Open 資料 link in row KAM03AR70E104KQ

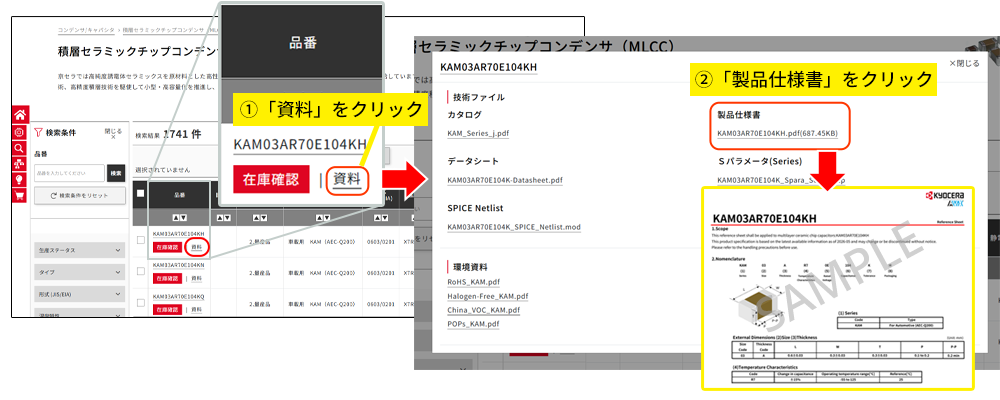tap(196, 310)
